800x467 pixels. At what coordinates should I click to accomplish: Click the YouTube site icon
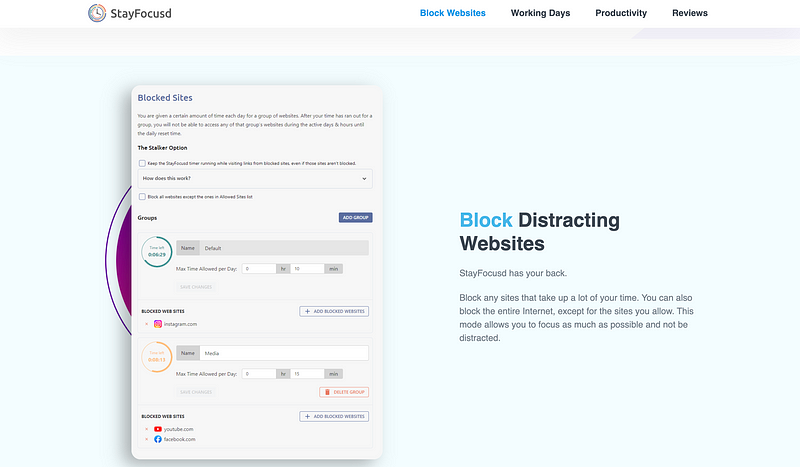[158, 429]
